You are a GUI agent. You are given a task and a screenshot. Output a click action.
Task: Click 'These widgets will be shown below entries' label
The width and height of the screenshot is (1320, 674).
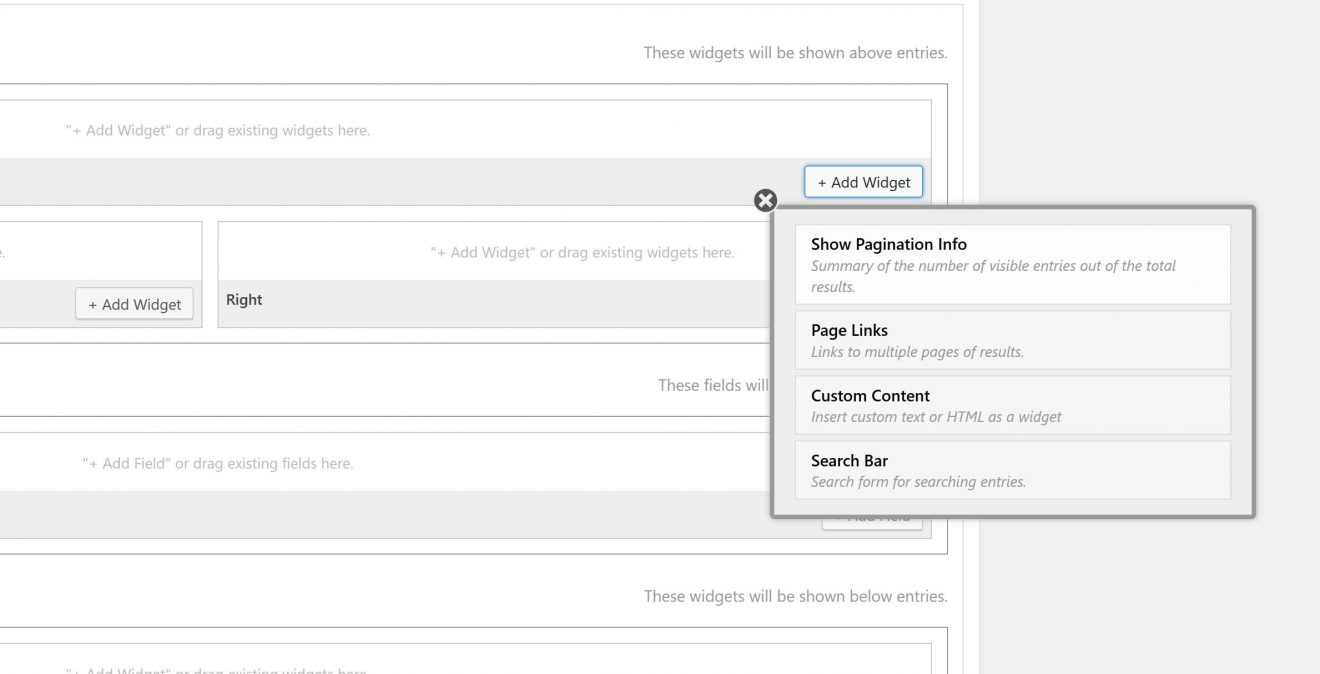point(794,595)
